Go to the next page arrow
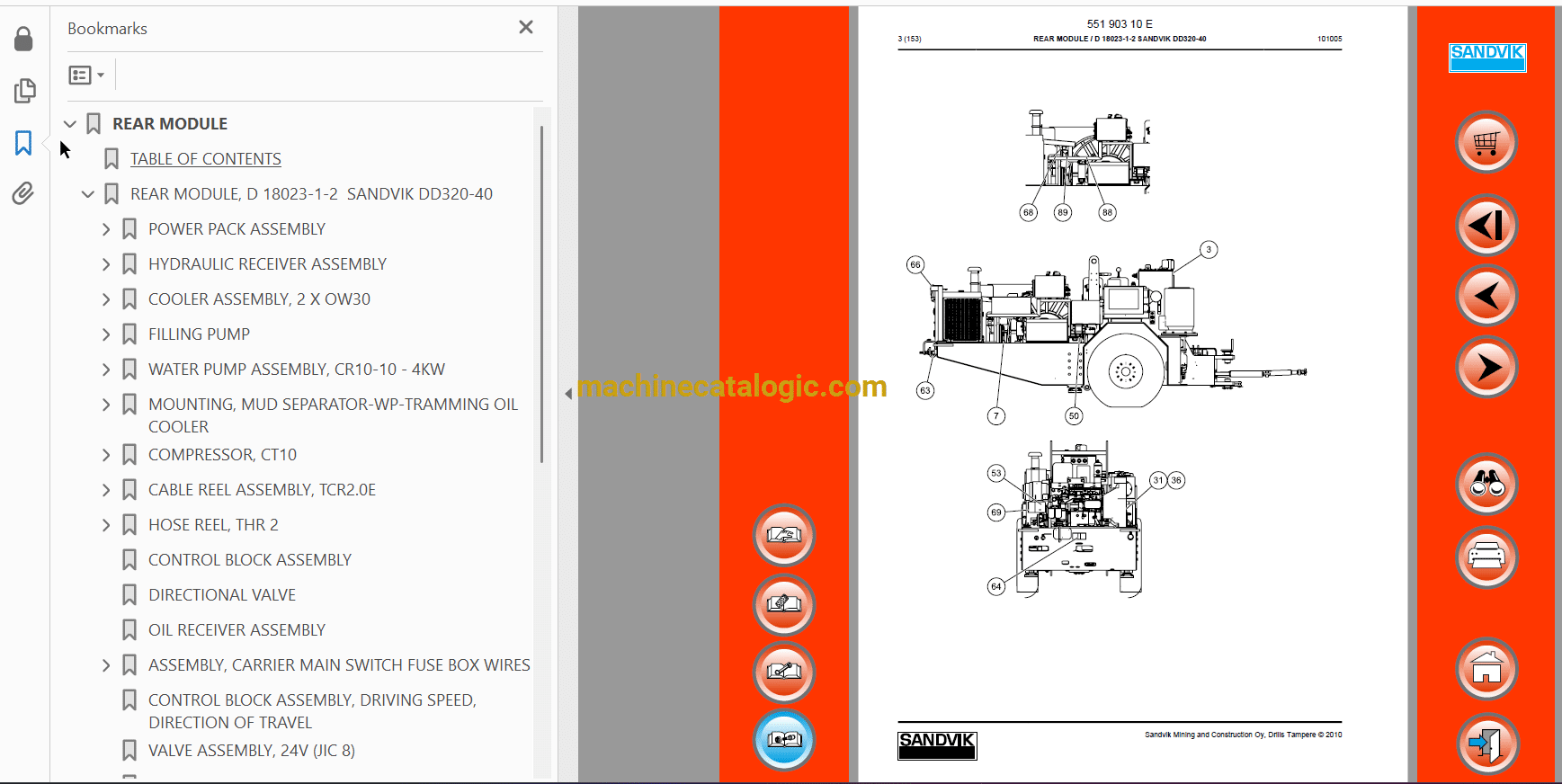1562x784 pixels. point(1486,367)
